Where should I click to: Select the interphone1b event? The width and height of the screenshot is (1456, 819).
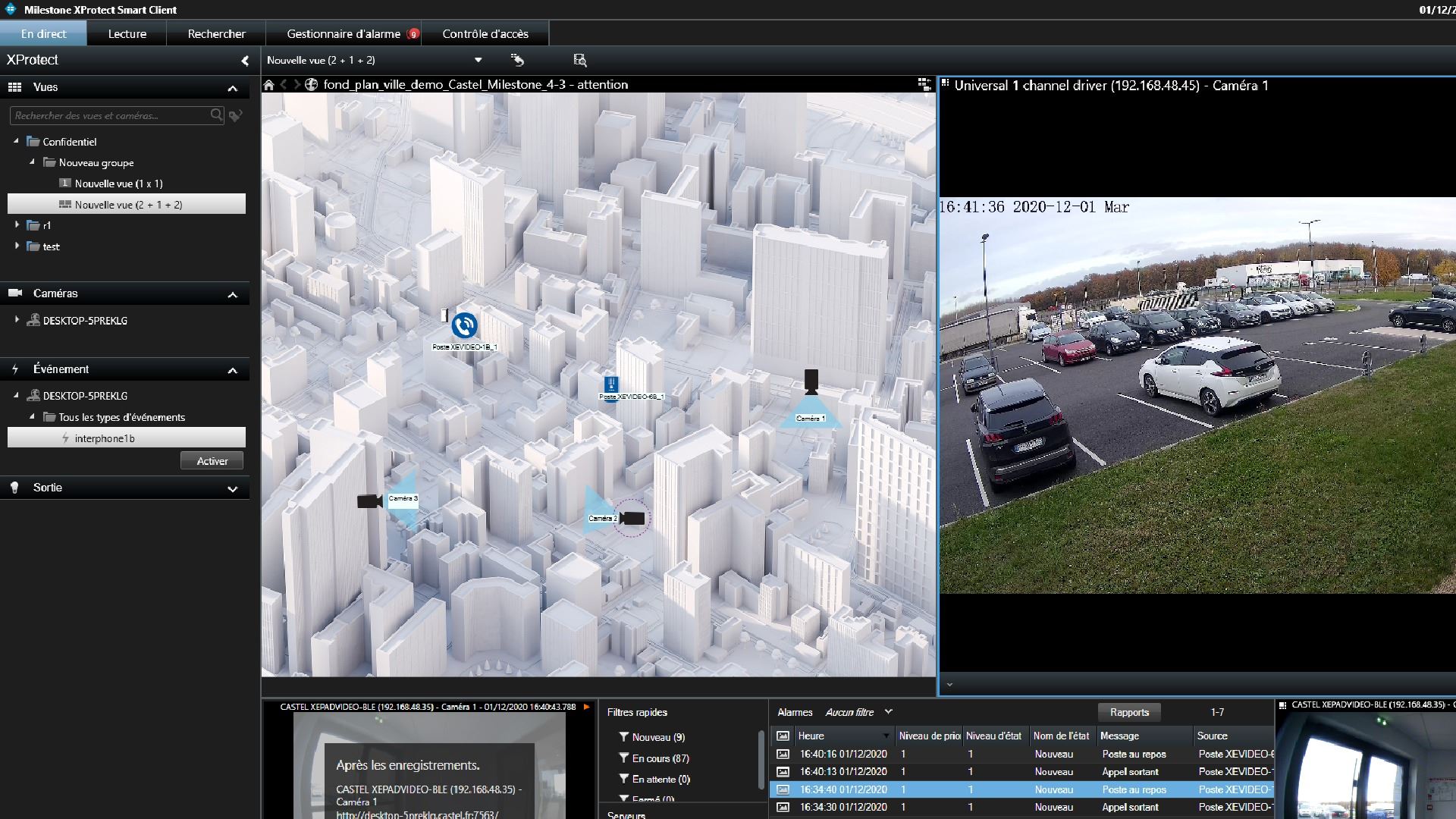point(127,438)
